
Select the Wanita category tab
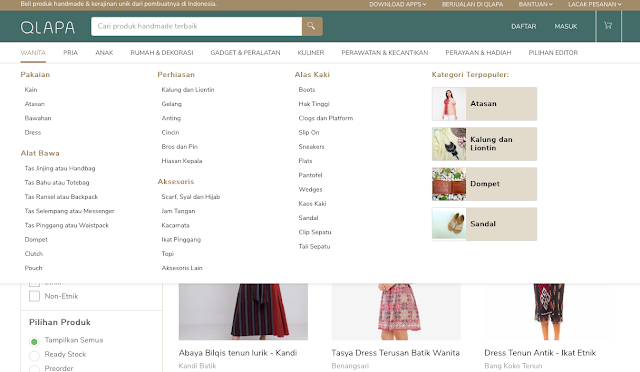point(33,53)
